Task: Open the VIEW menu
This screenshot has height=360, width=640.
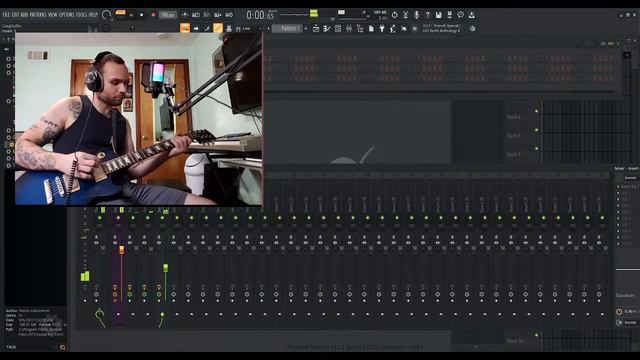Action: pos(53,15)
